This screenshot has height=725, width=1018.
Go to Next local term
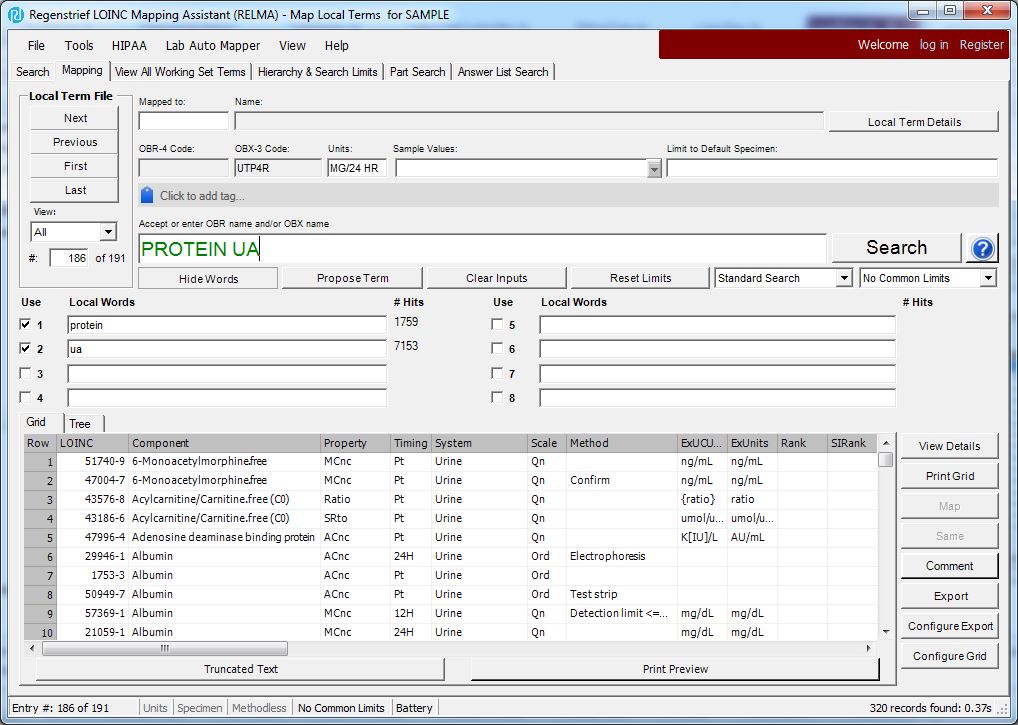coord(75,118)
